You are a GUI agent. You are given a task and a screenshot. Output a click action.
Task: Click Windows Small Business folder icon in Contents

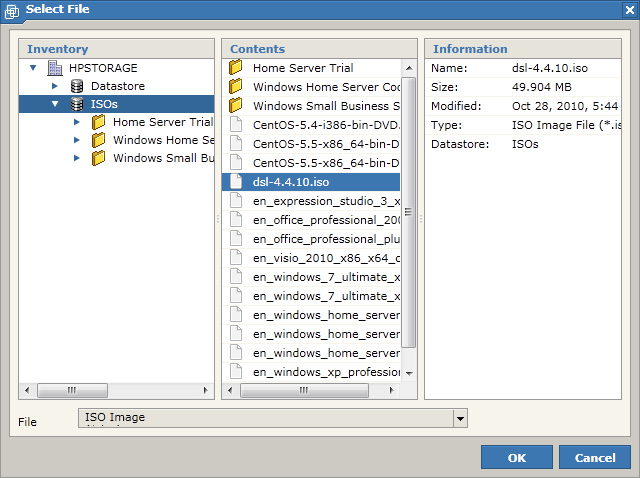point(236,105)
